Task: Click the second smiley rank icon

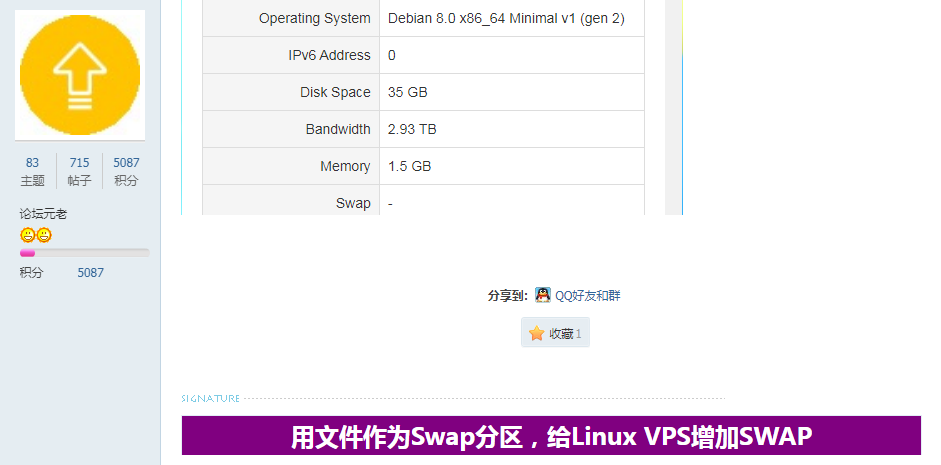Action: 44,235
